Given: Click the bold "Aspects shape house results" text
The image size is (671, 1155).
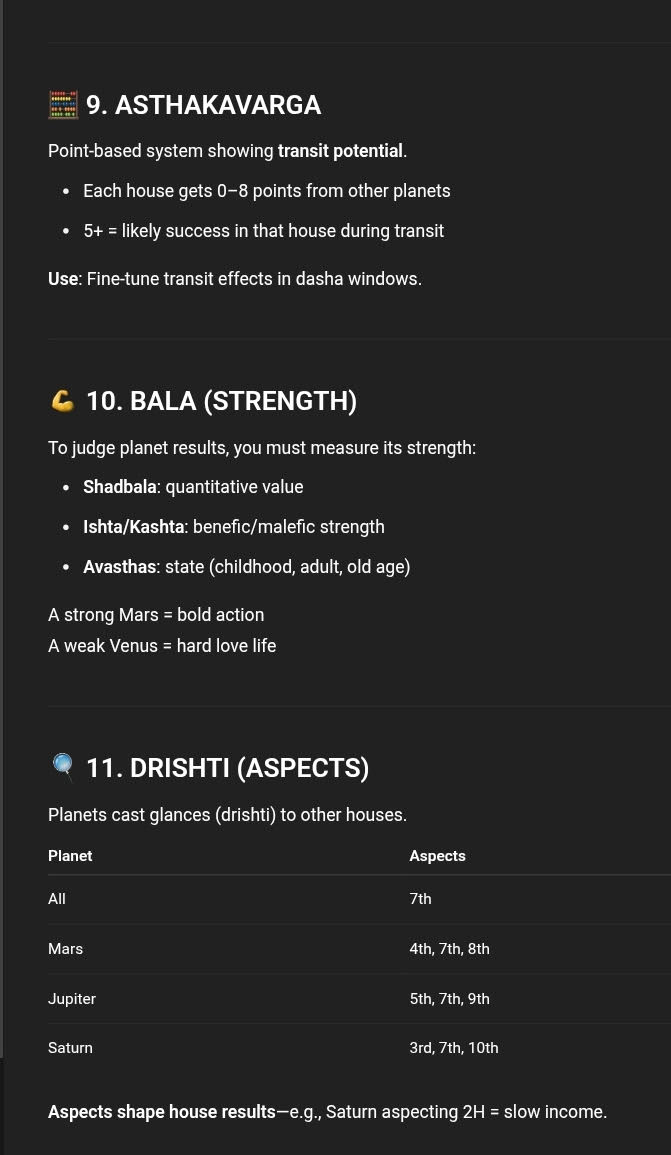Looking at the screenshot, I should click(x=161, y=1112).
